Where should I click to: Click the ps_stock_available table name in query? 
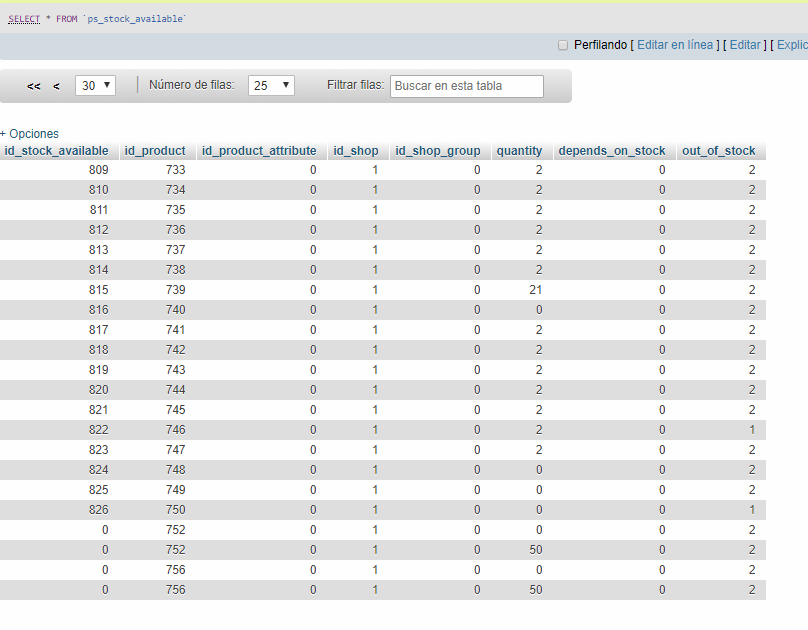click(136, 19)
